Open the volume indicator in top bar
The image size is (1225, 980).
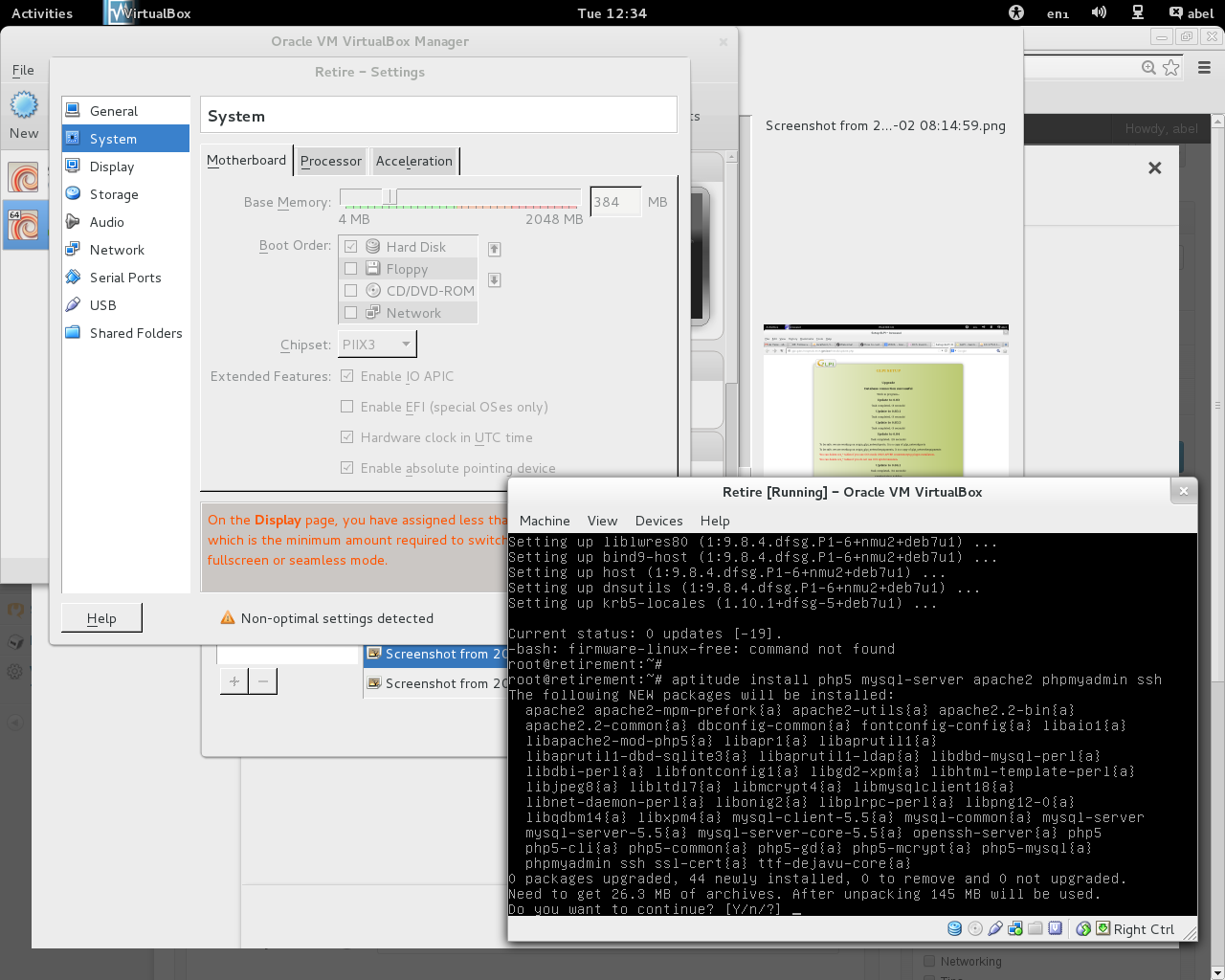(1099, 13)
